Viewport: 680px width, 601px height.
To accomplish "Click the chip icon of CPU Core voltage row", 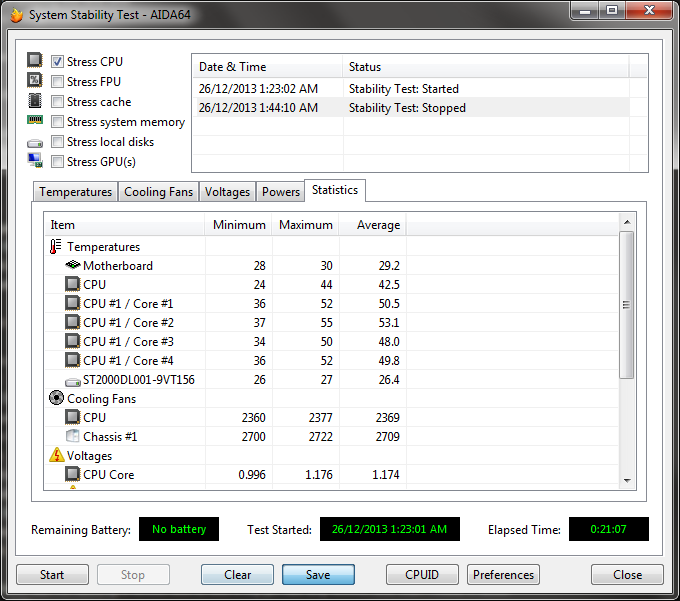I will point(72,474).
